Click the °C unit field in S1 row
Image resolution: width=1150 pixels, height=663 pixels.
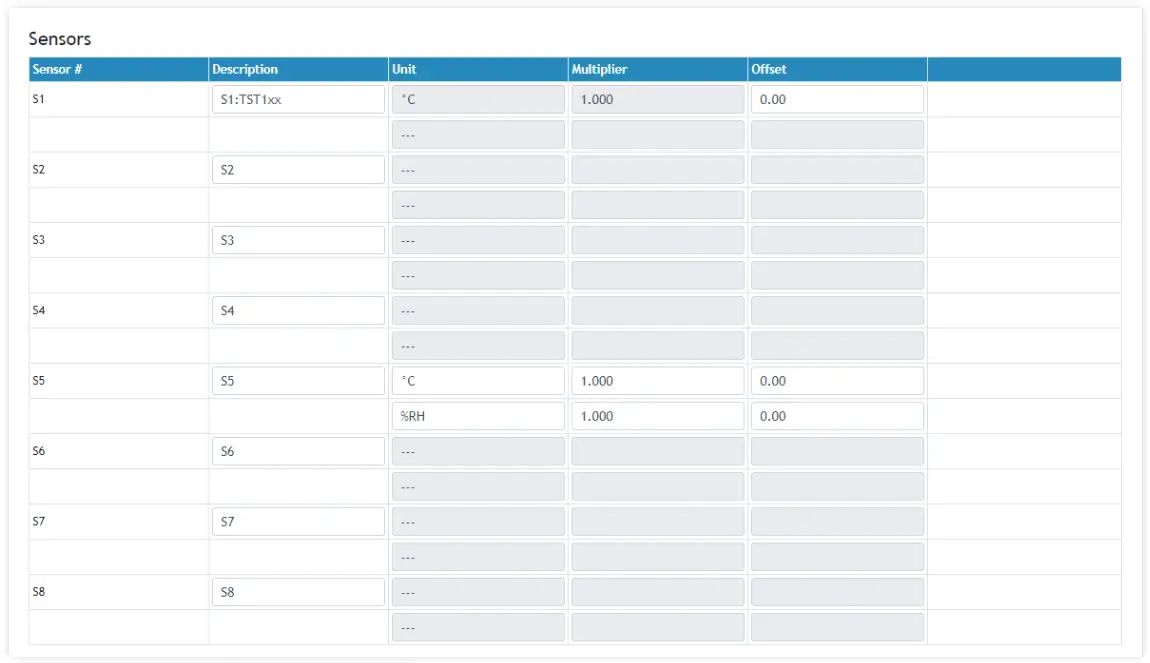tap(478, 99)
